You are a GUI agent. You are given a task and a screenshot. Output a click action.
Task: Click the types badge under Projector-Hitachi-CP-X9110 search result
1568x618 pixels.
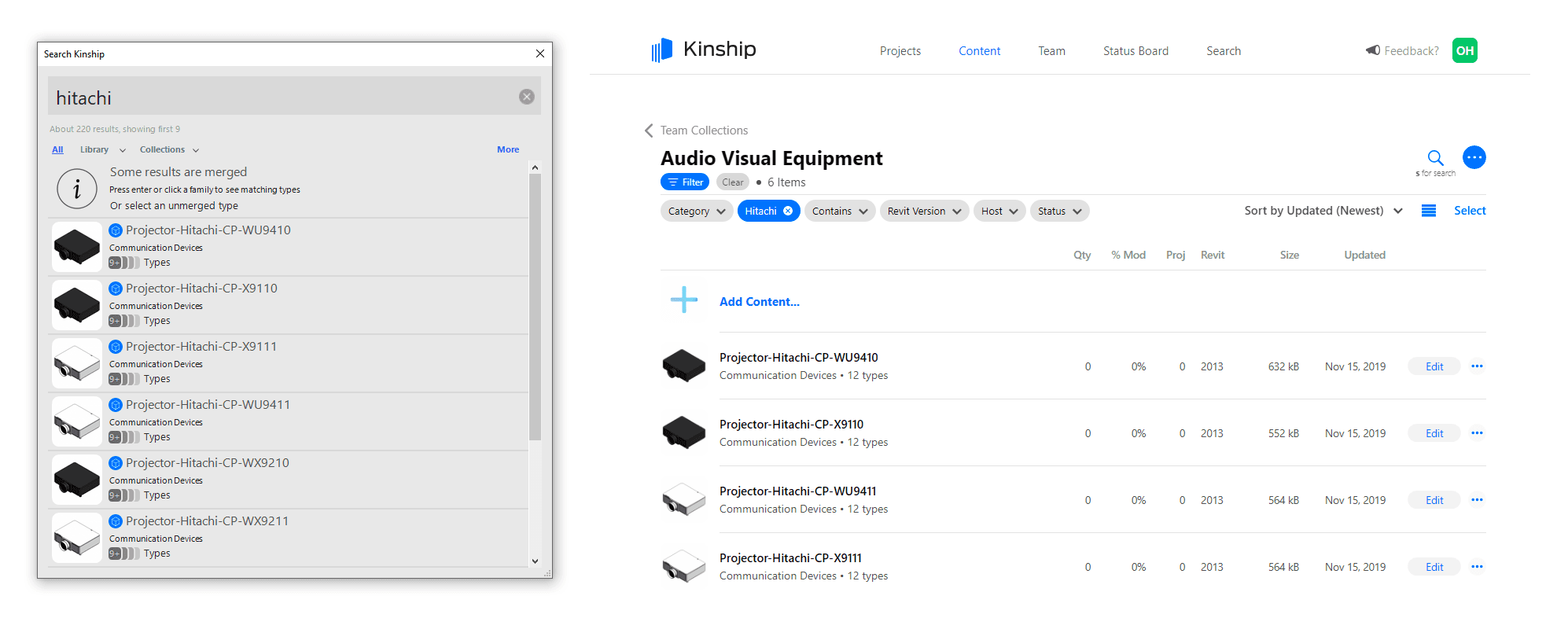click(124, 321)
